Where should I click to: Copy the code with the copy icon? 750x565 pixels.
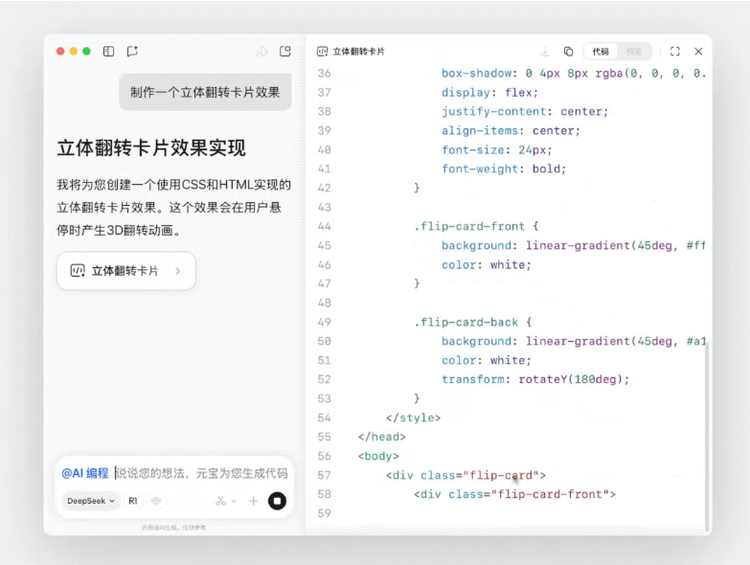click(x=568, y=51)
